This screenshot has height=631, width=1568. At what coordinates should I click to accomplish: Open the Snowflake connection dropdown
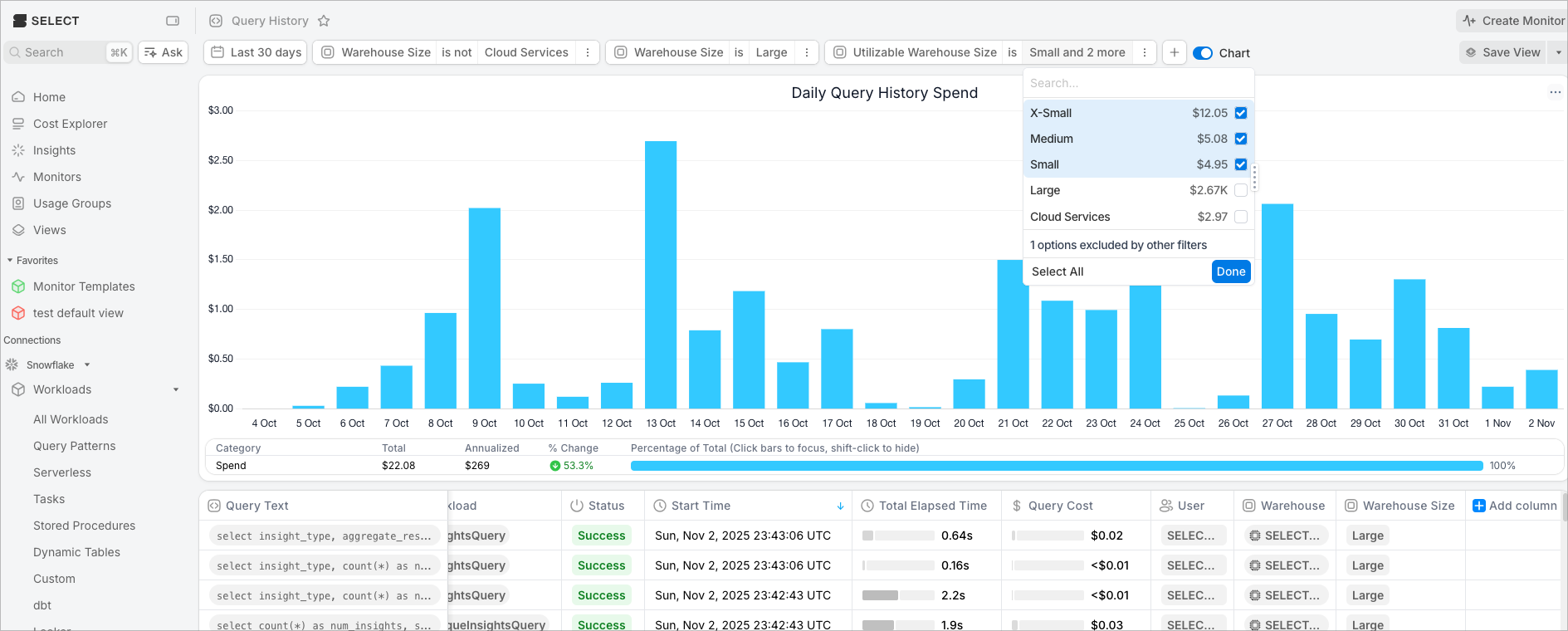[x=87, y=364]
